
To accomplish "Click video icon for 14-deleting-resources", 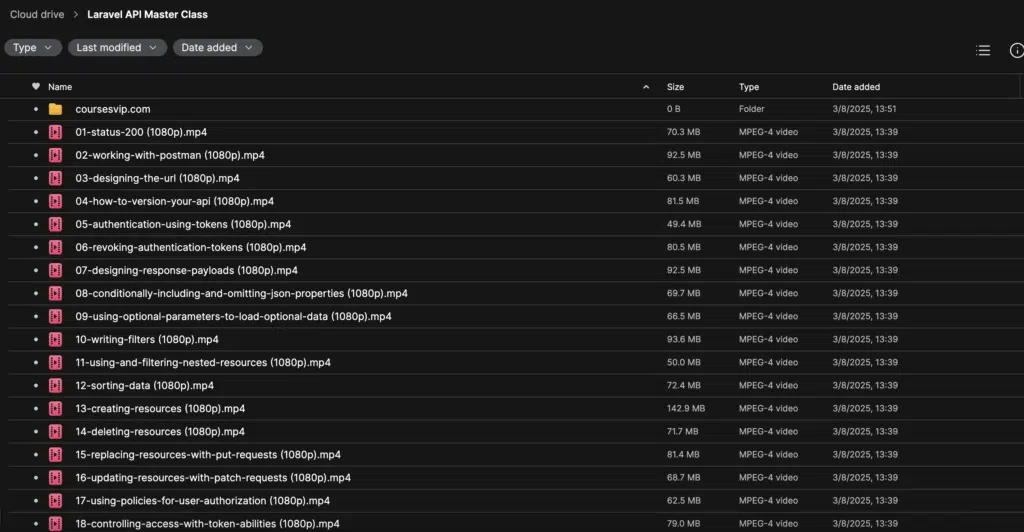I will point(56,431).
